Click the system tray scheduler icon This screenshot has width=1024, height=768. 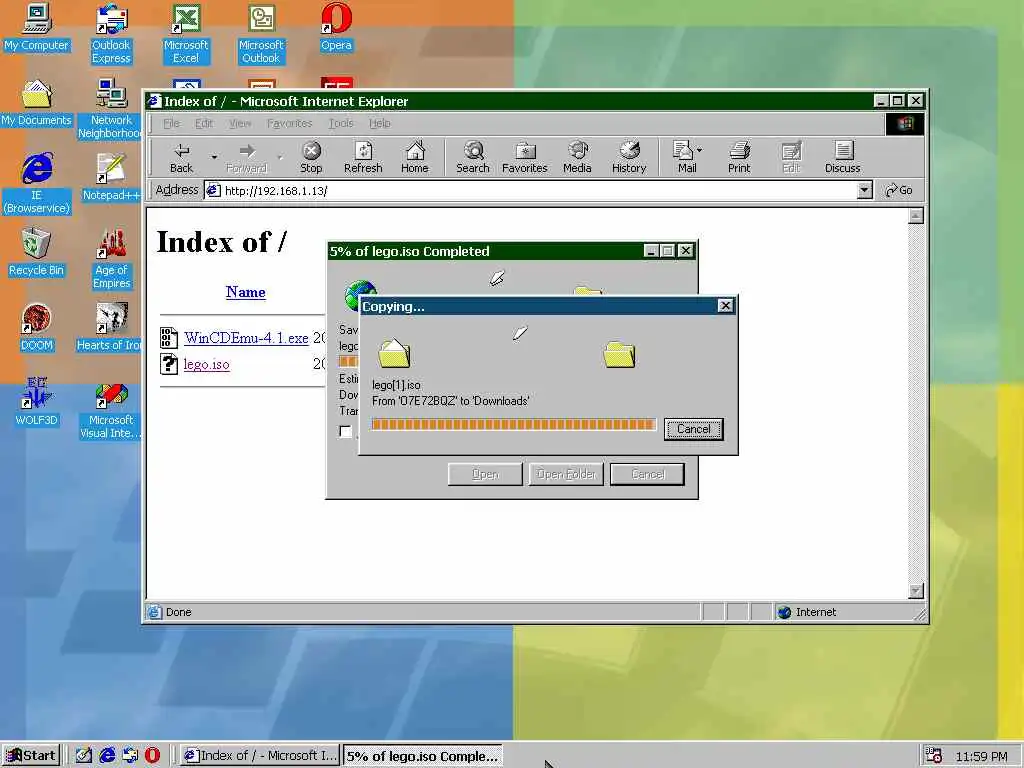[x=933, y=756]
